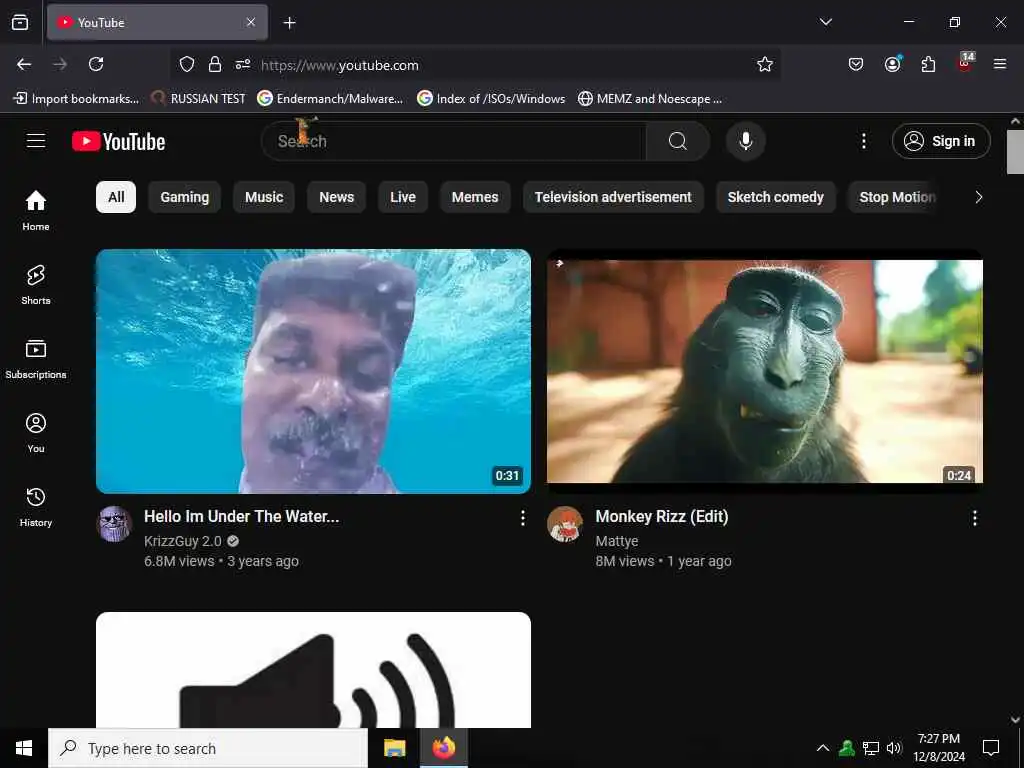Click Mattye channel avatar
This screenshot has height=768, width=1024.
click(x=565, y=524)
